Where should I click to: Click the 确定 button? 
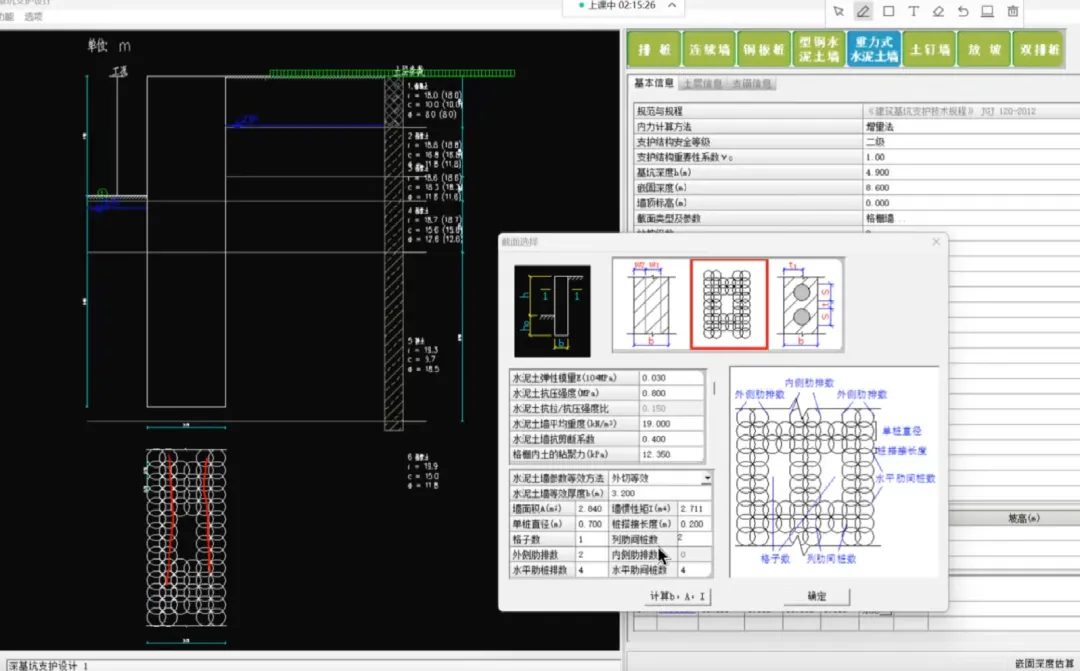[x=817, y=597]
